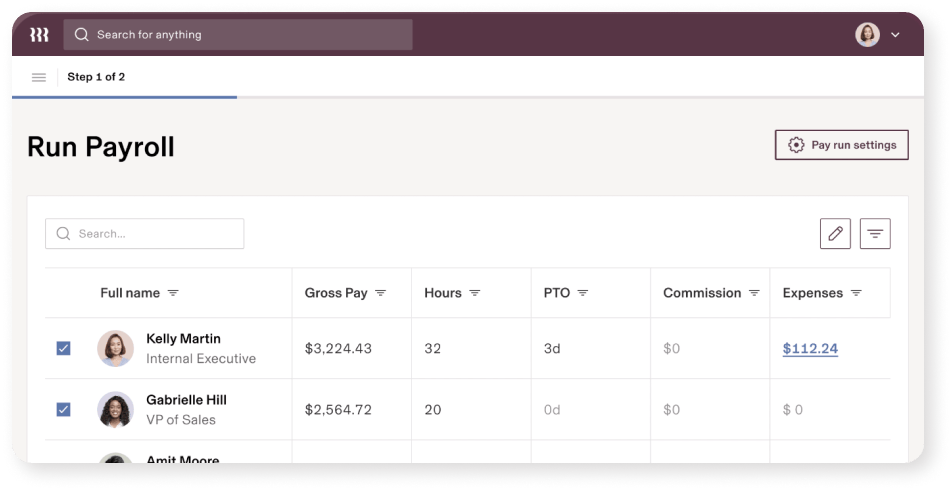Click Kelly Martin's hours value 32
The height and width of the screenshot is (491, 952).
pos(432,348)
